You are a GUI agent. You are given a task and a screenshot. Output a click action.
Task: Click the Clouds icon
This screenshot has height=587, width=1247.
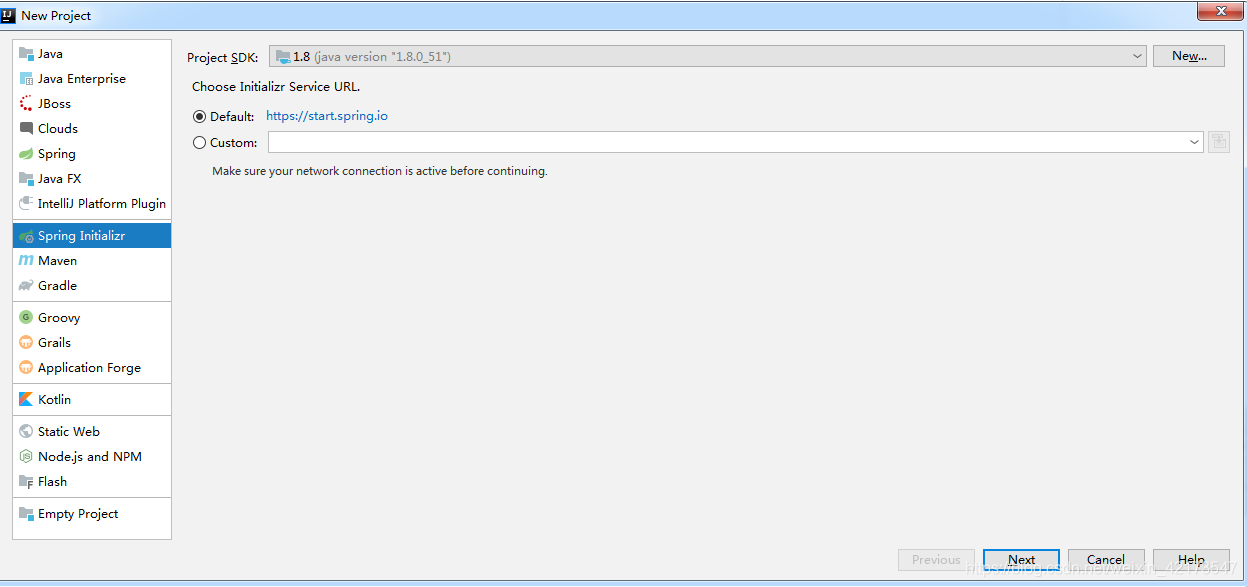tap(26, 129)
